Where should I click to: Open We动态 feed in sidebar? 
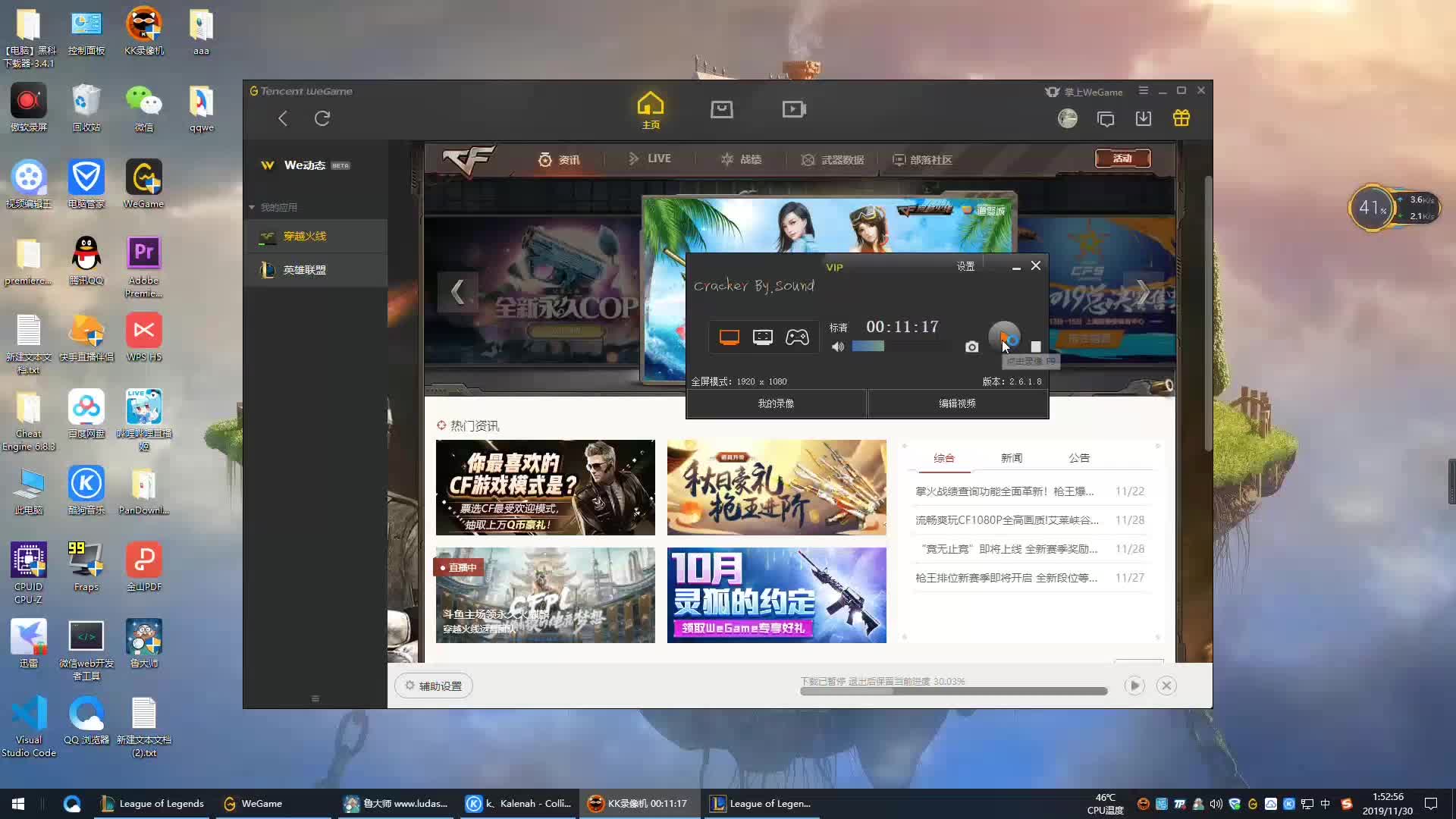pyautogui.click(x=305, y=165)
